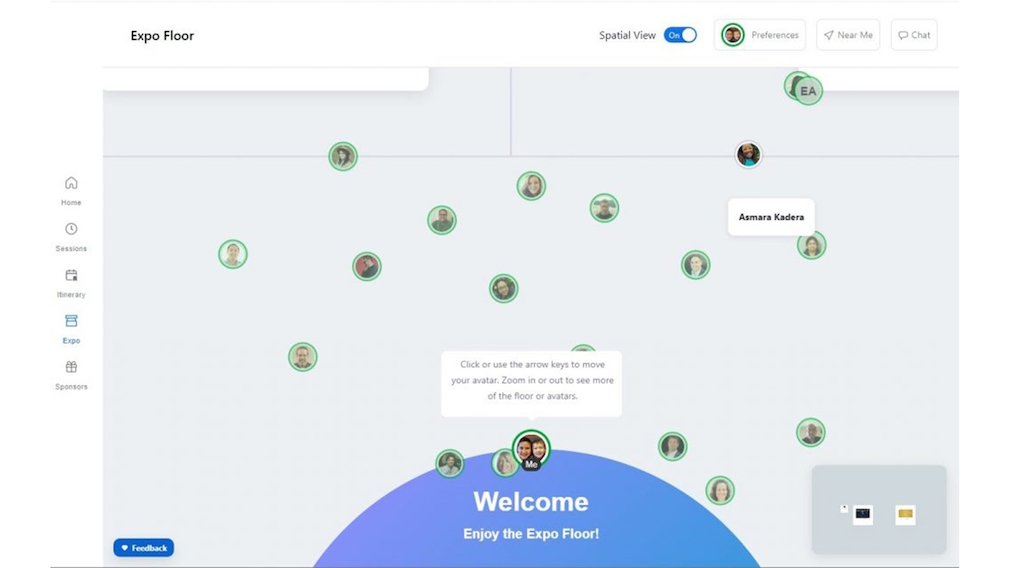Open the Preferences button
The image size is (1010, 568).
(x=762, y=35)
